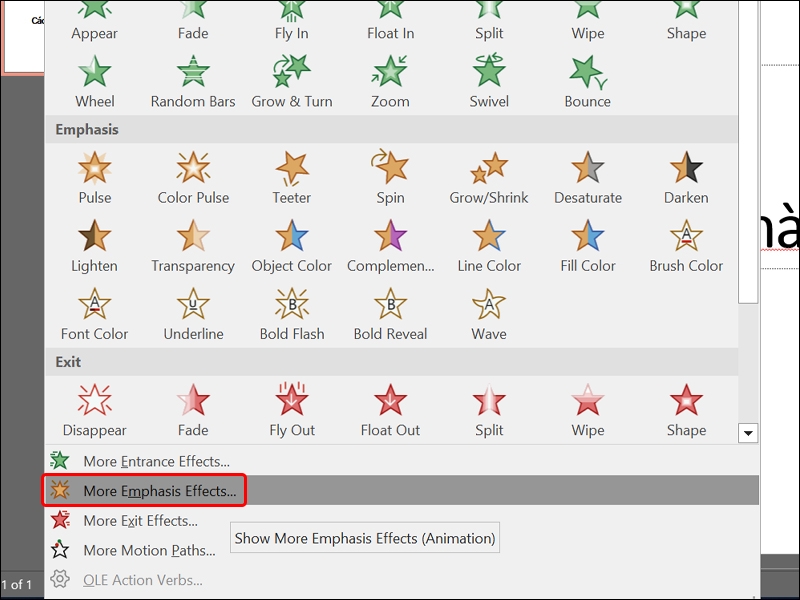Select the Pulse emphasis effect
Image resolution: width=800 pixels, height=600 pixels.
[x=94, y=178]
